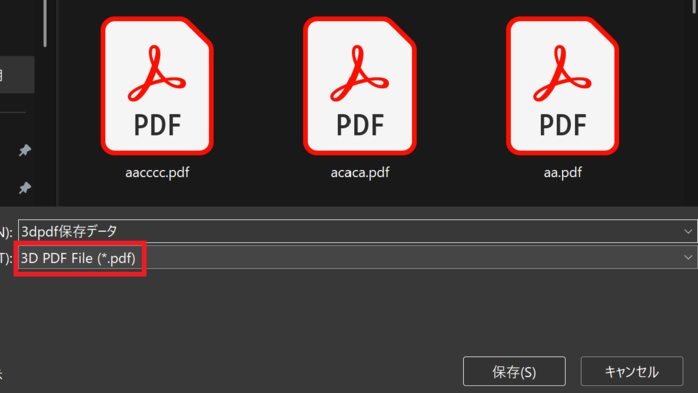Click the acaca.pdf file name label
The height and width of the screenshot is (393, 698).
pos(360,173)
